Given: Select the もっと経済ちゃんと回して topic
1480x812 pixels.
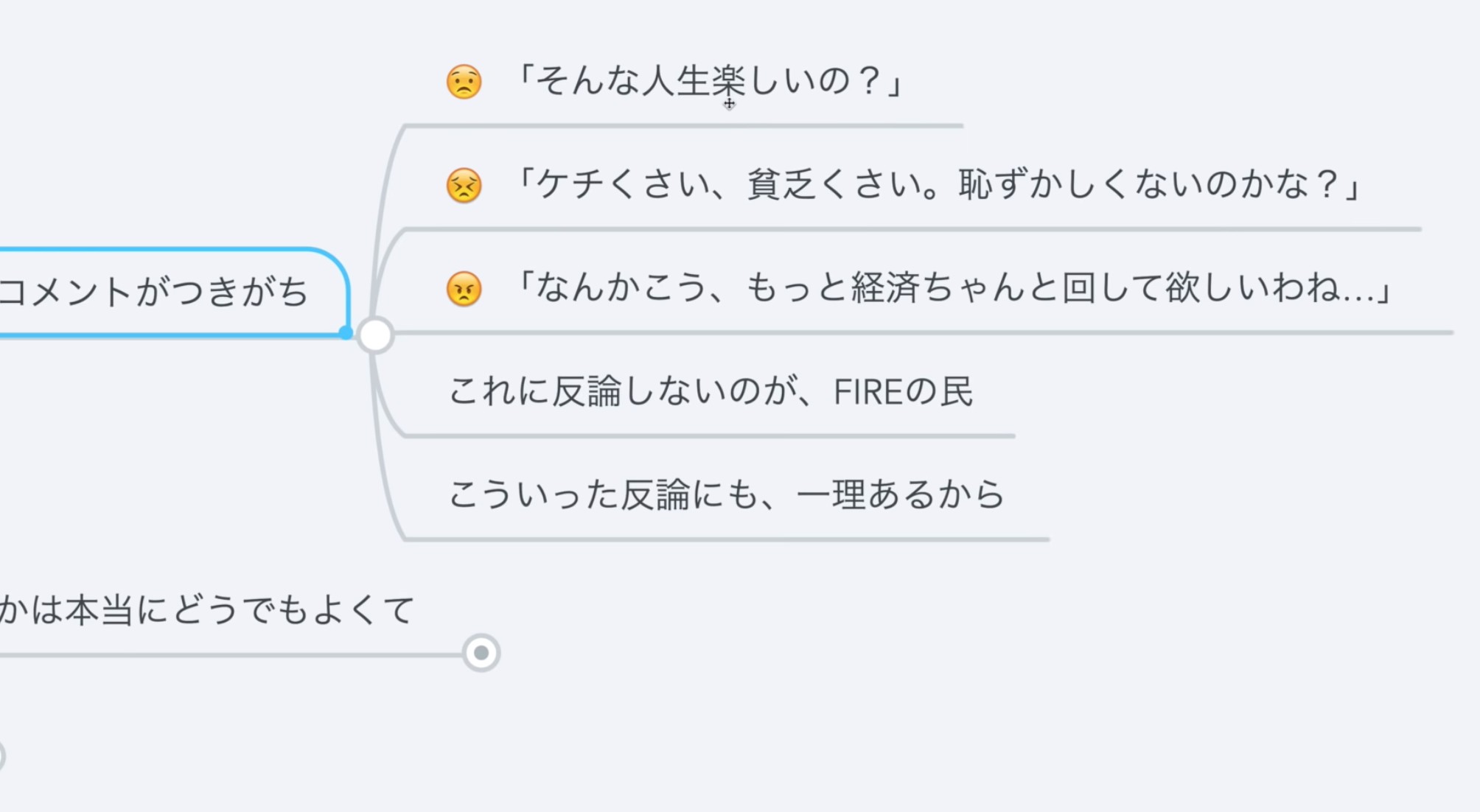Looking at the screenshot, I should point(951,289).
